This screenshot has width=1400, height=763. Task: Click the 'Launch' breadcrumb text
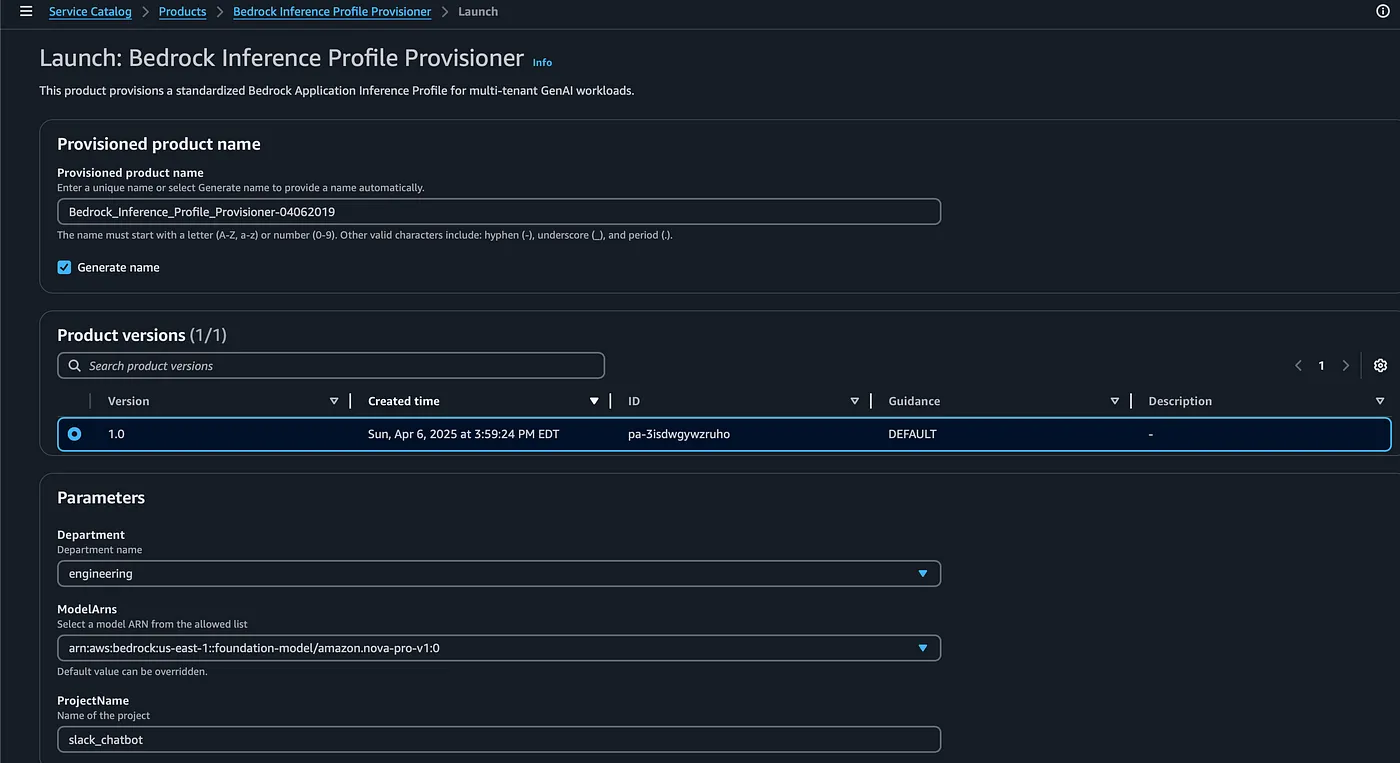[478, 12]
